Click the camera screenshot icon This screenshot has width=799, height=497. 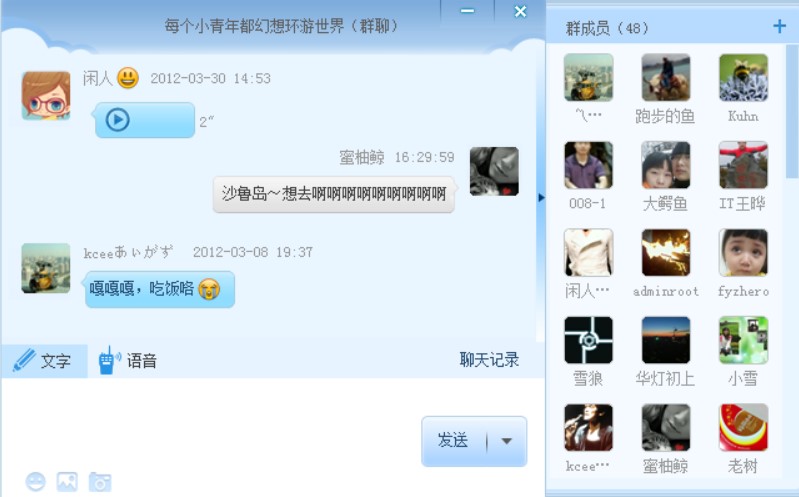(x=100, y=481)
